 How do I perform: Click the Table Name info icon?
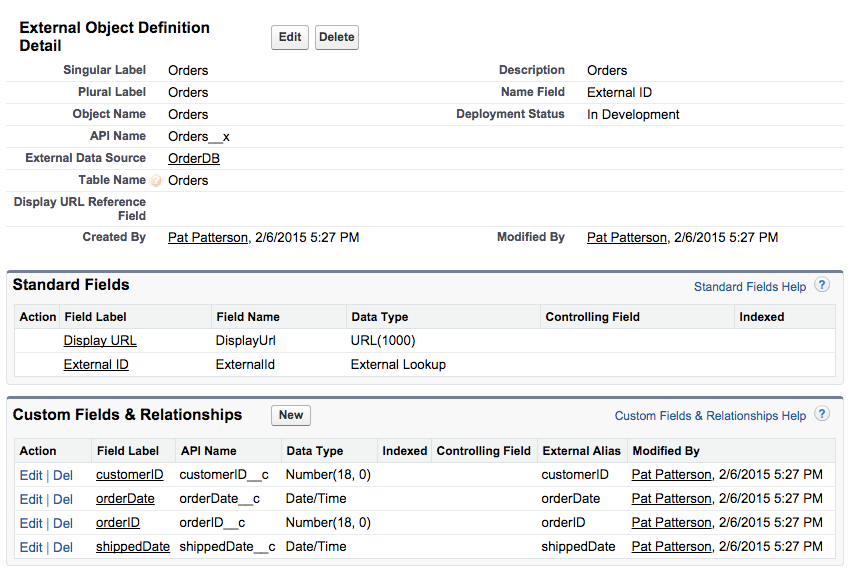tap(156, 181)
